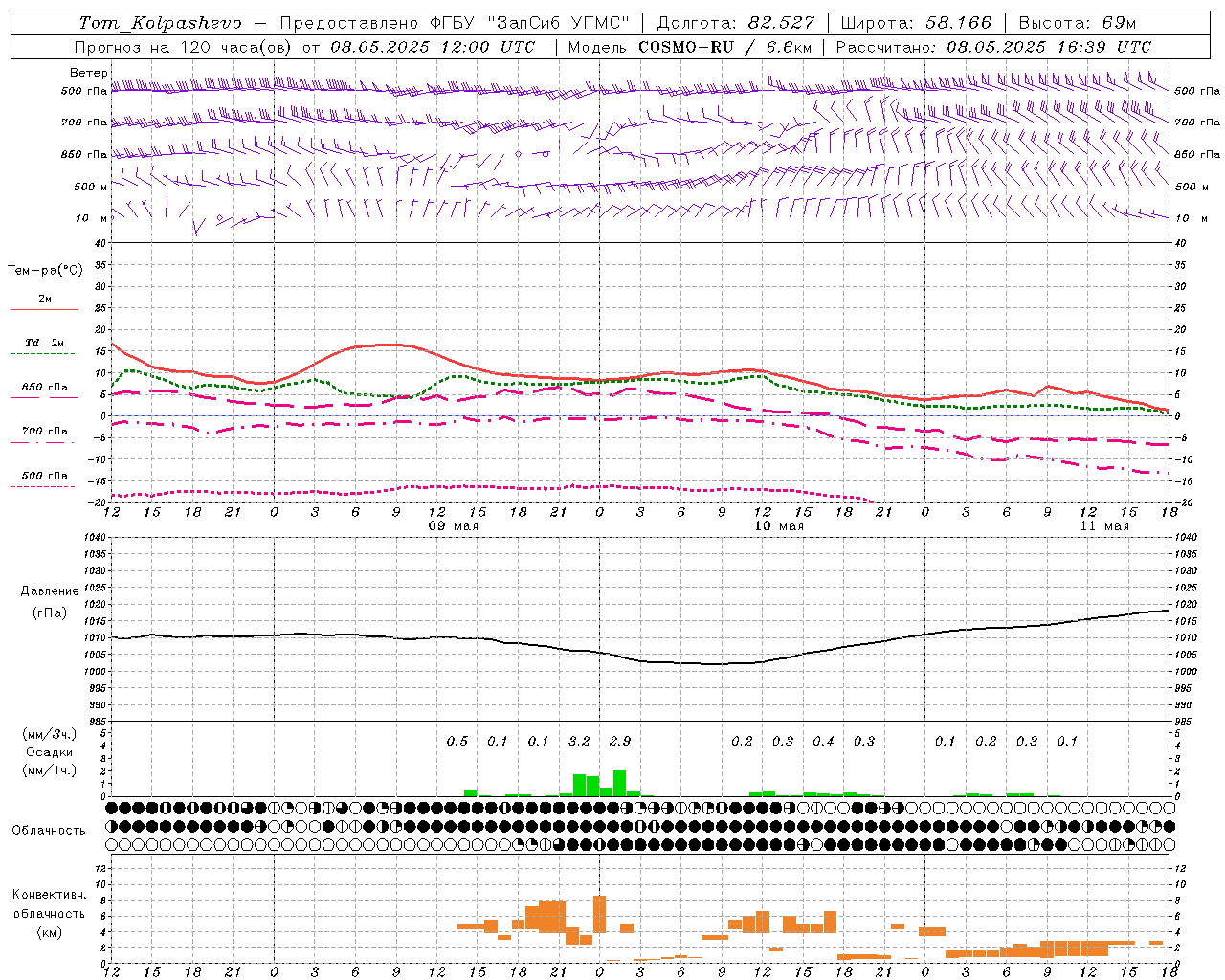Image resolution: width=1225 pixels, height=980 pixels.
Task: Click the (мм/1ч.) precipitation unit label
Action: [x=50, y=770]
